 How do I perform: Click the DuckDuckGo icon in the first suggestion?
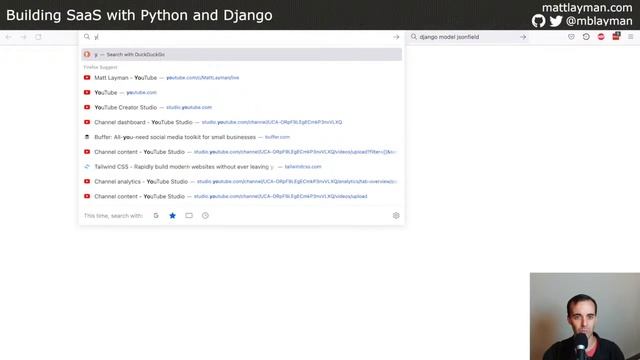[x=87, y=54]
